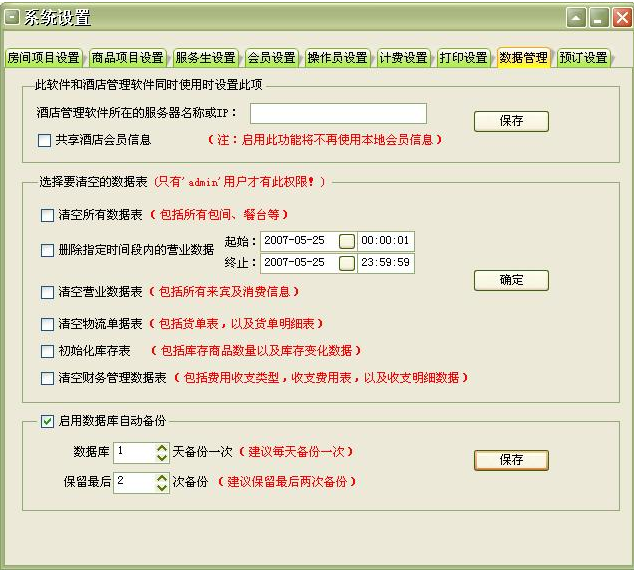Screen dimensions: 634x570
Task: Enable 清空物流单据表 checkbox
Action: 47,324
